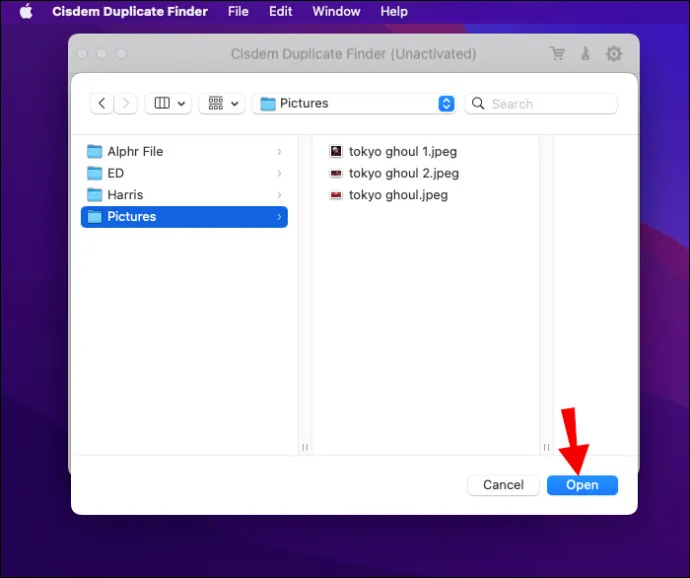Go forward with the right arrow
Screen dimensions: 690x578
pyautogui.click(x=126, y=103)
